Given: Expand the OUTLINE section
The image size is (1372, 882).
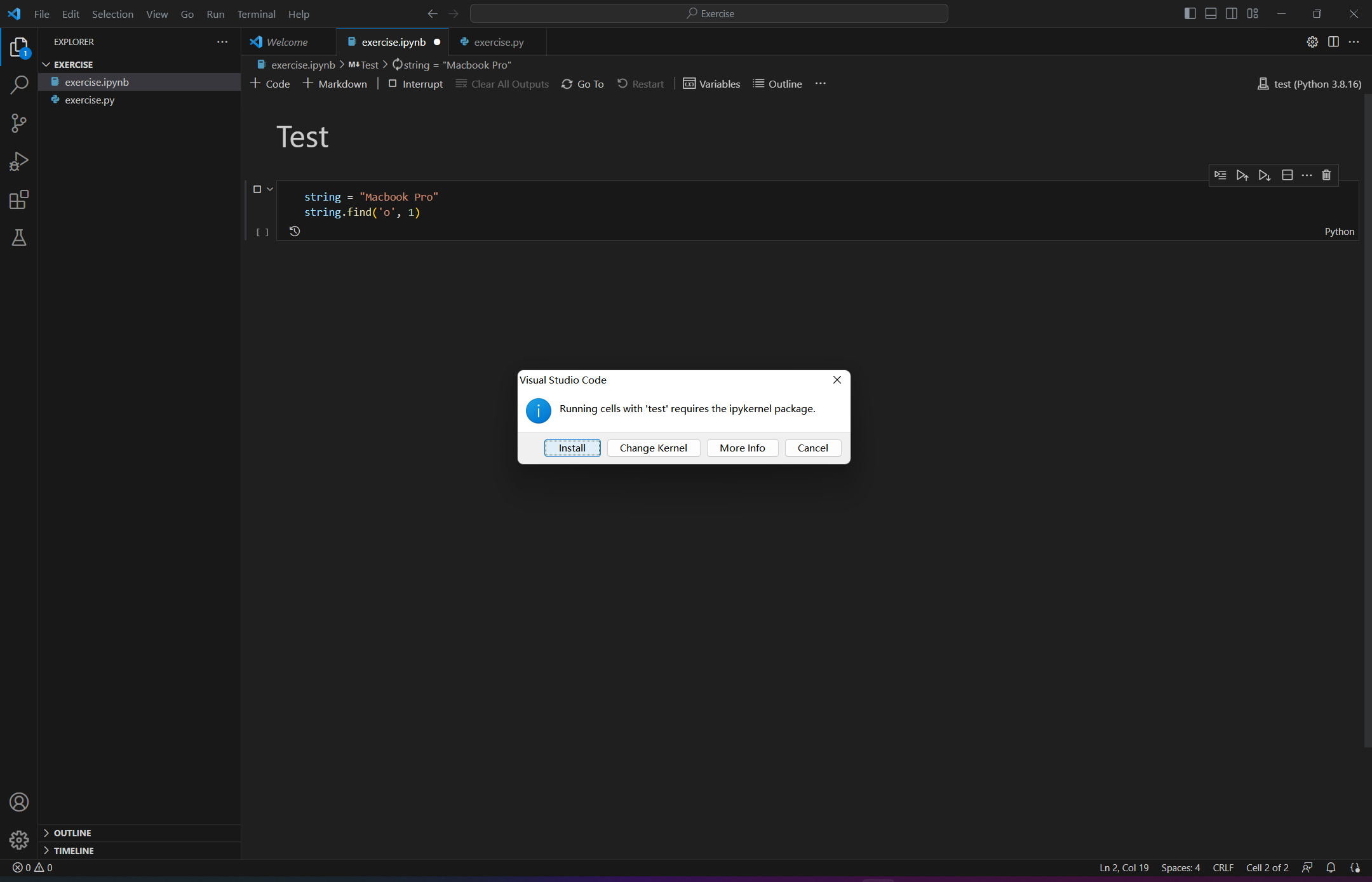Looking at the screenshot, I should [72, 833].
